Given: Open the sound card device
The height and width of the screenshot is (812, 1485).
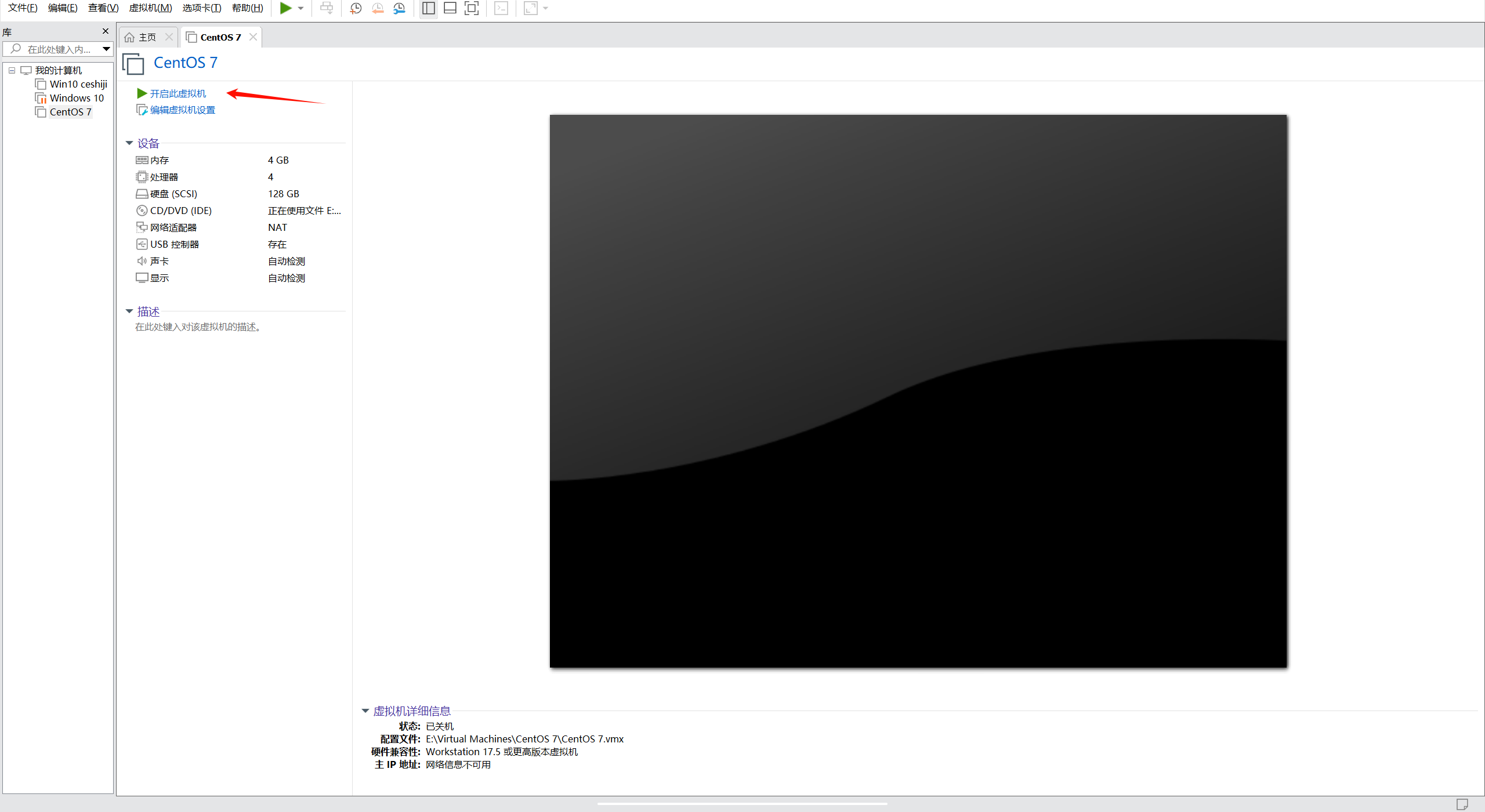Looking at the screenshot, I should (159, 261).
